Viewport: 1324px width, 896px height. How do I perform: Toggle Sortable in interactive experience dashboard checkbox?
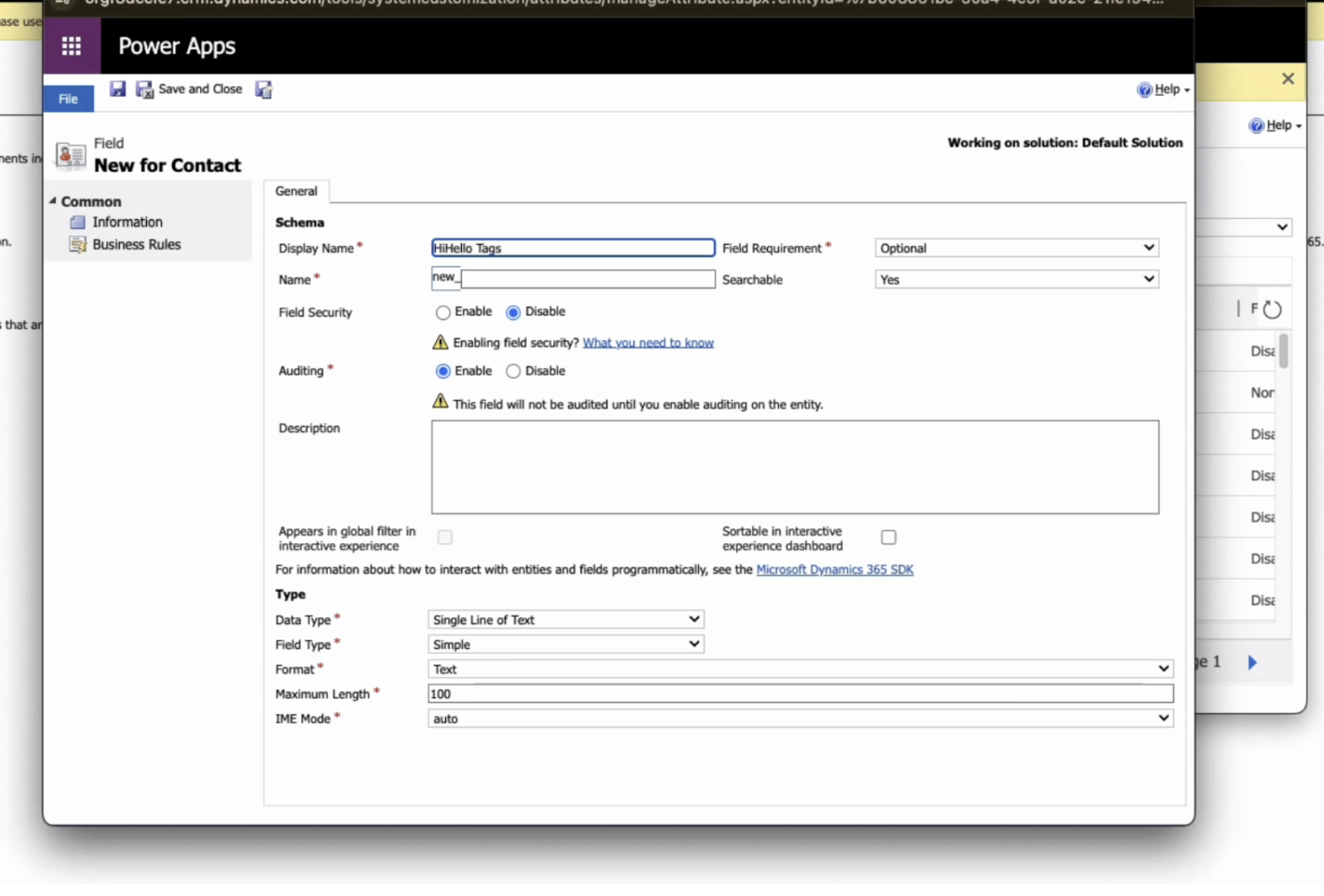889,538
